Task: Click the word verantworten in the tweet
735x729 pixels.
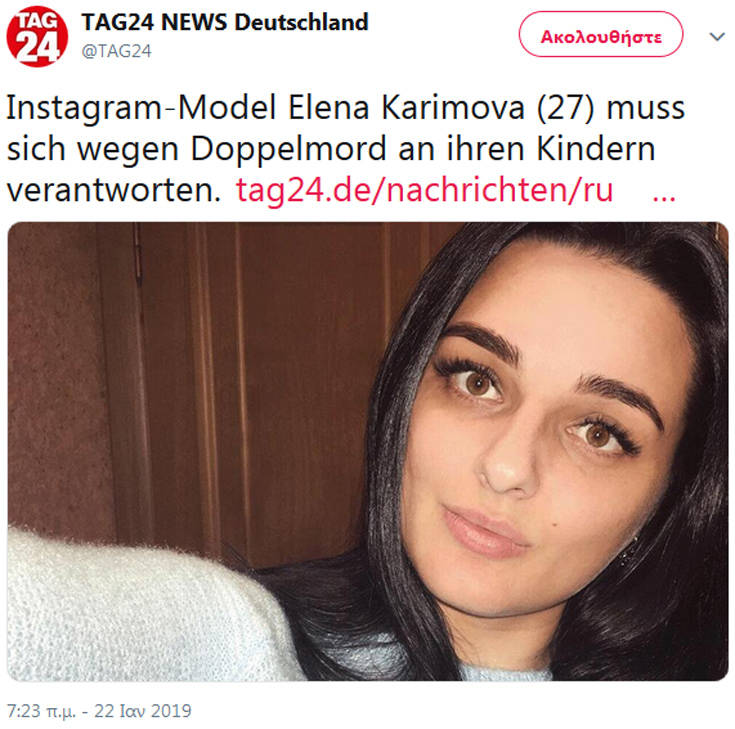Action: [x=113, y=190]
